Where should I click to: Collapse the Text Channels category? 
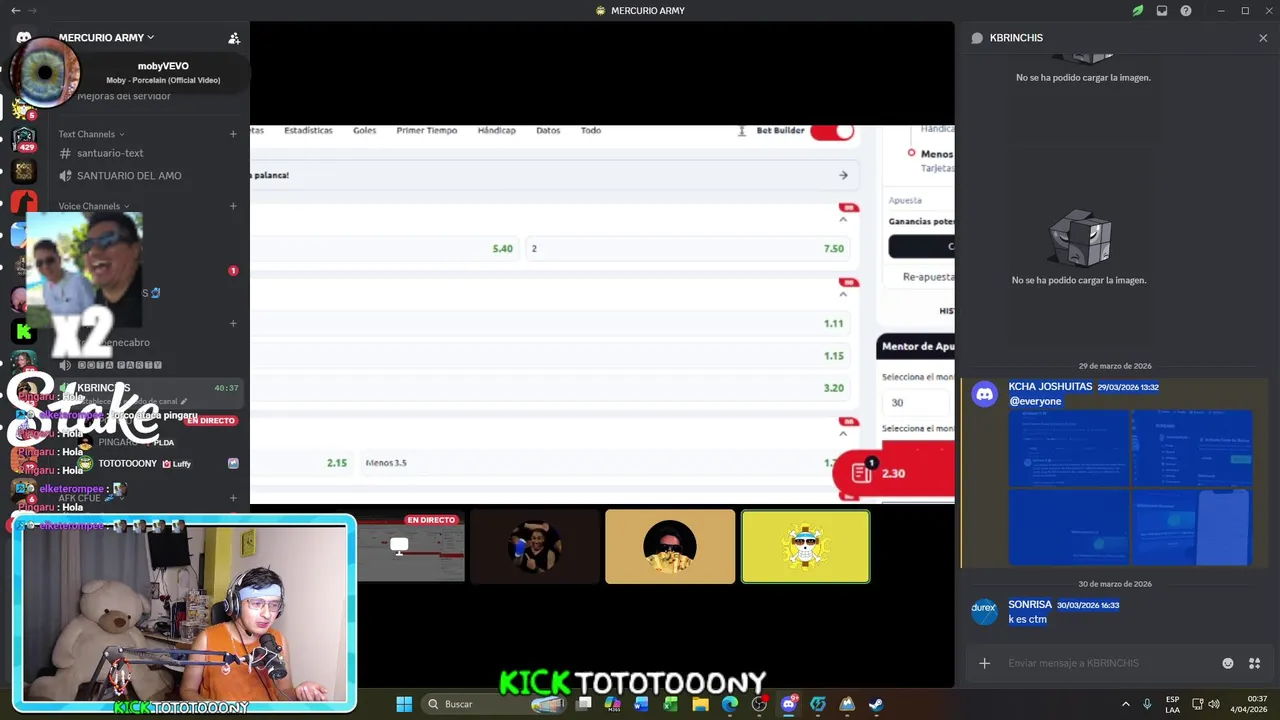[x=91, y=134]
